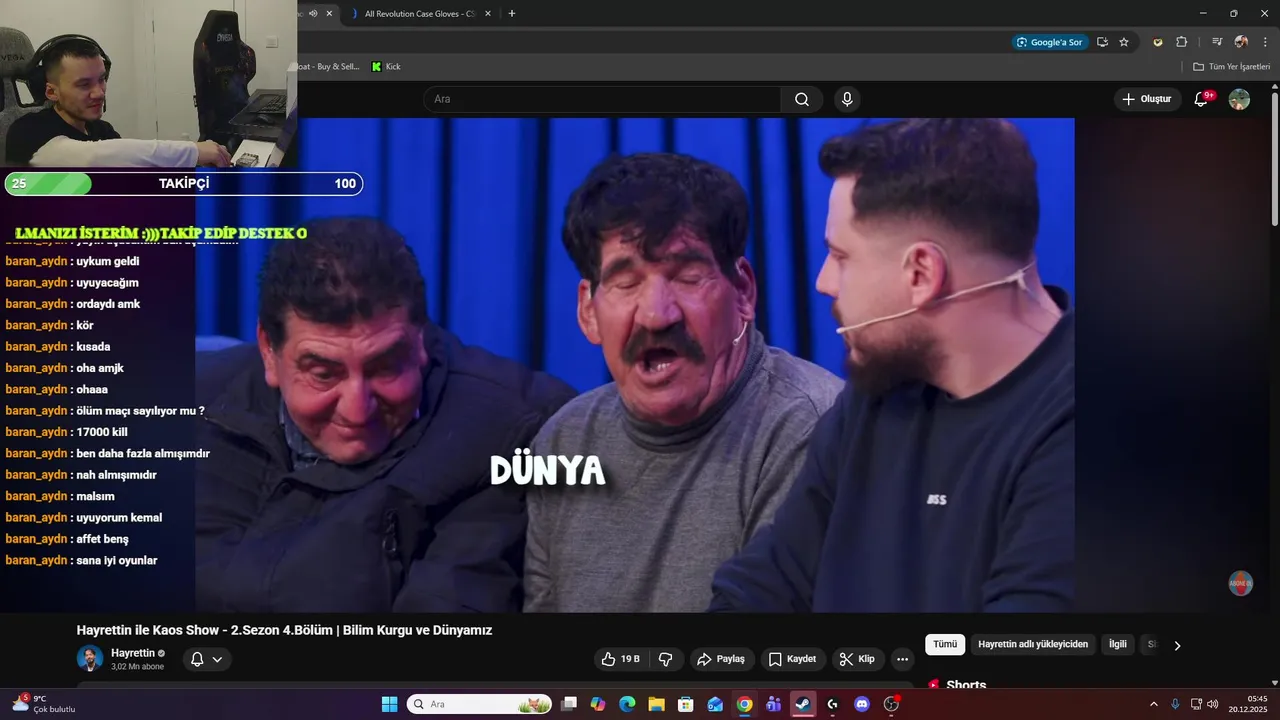Open File Explorer from taskbar

(656, 704)
